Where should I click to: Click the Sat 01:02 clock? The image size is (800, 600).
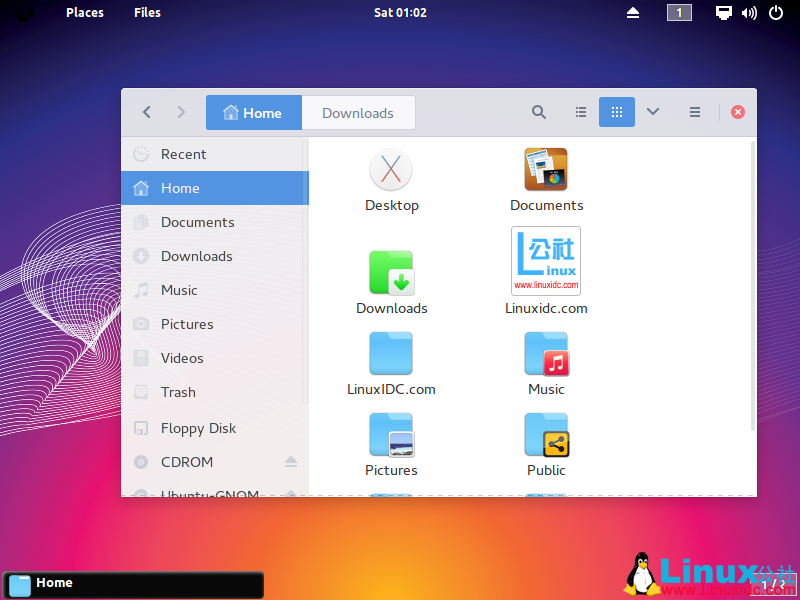click(400, 13)
